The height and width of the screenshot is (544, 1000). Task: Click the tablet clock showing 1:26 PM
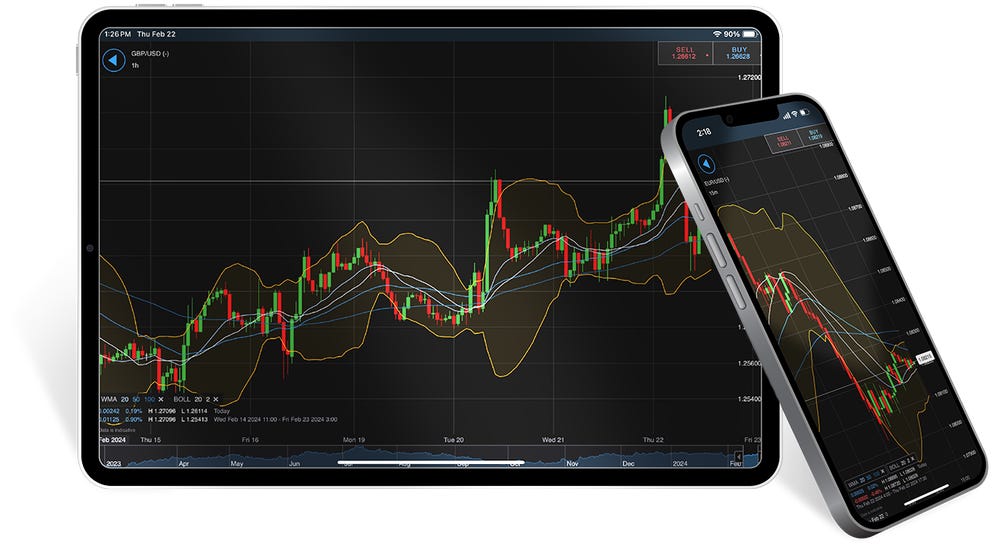(117, 34)
